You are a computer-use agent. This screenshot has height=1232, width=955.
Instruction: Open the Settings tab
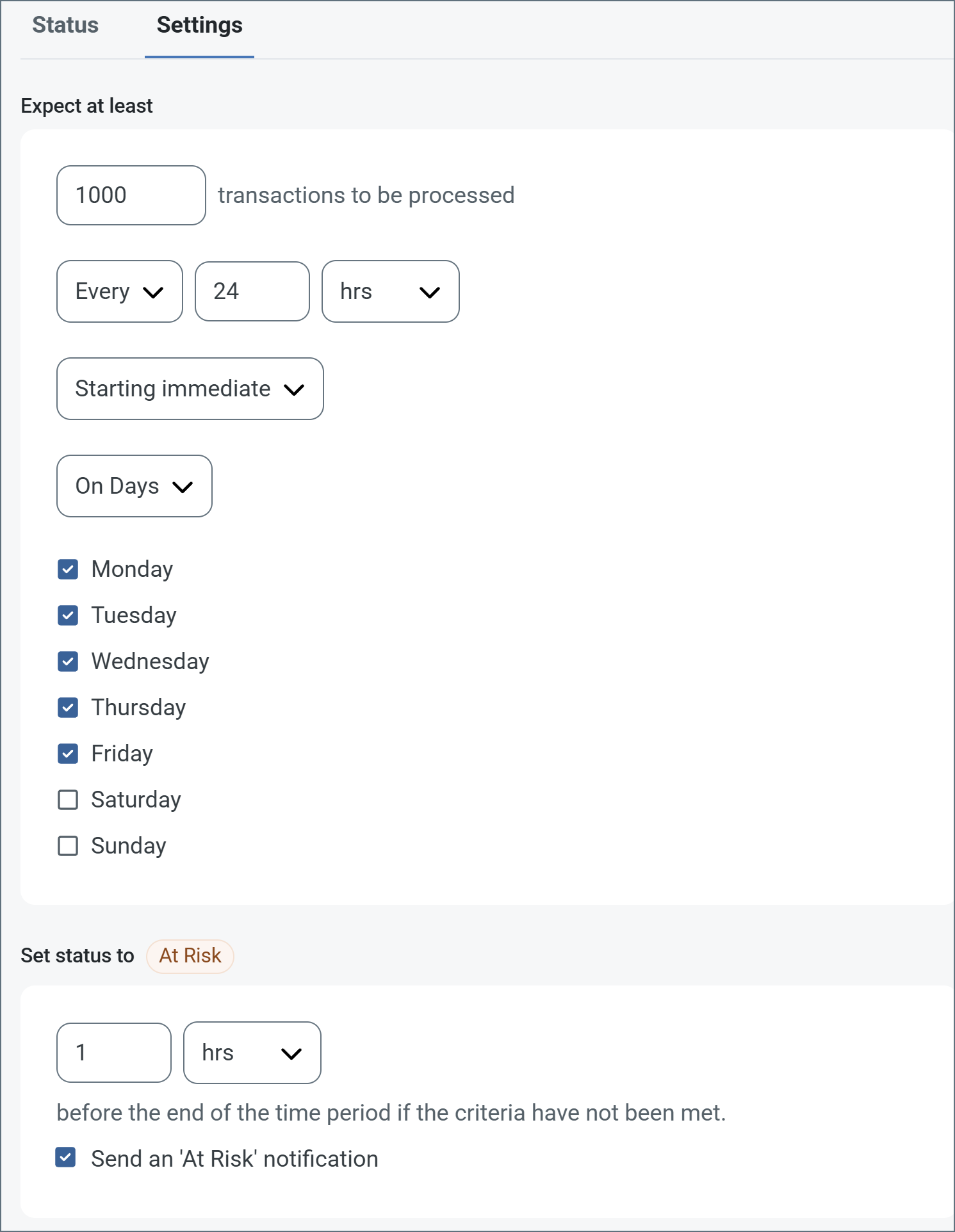[199, 26]
